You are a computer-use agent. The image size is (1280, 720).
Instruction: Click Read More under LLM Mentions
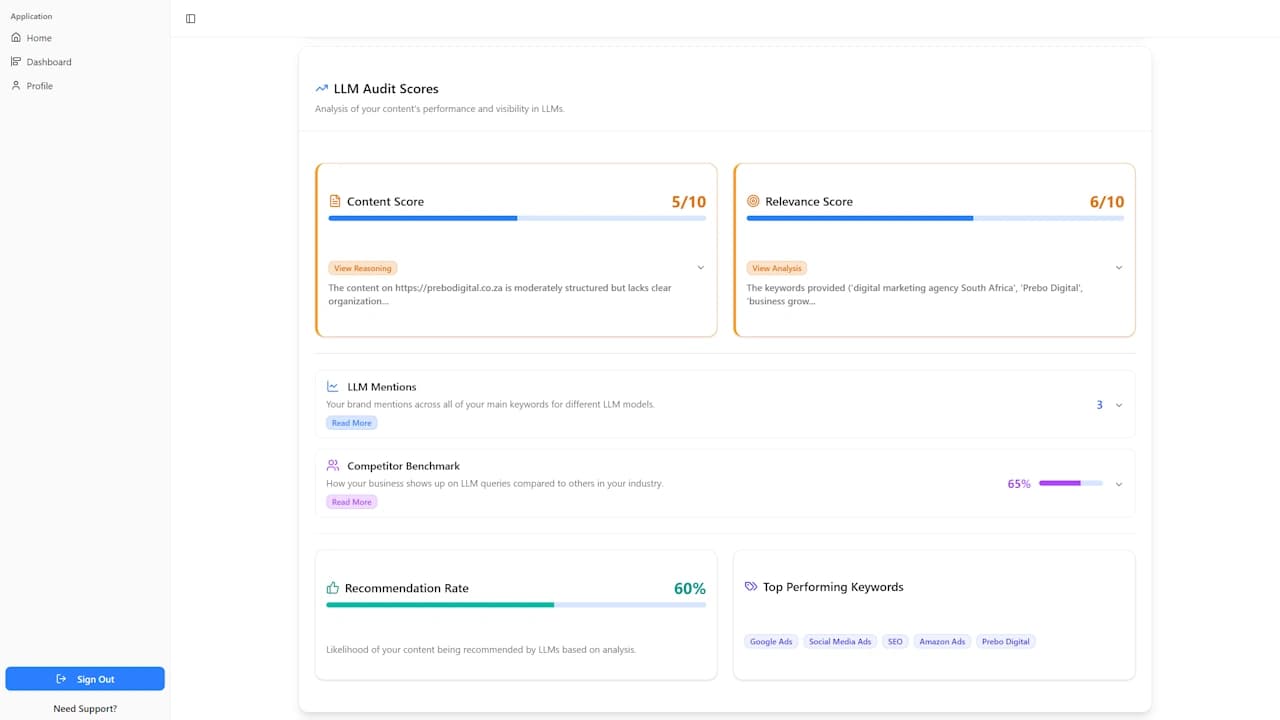(x=351, y=422)
